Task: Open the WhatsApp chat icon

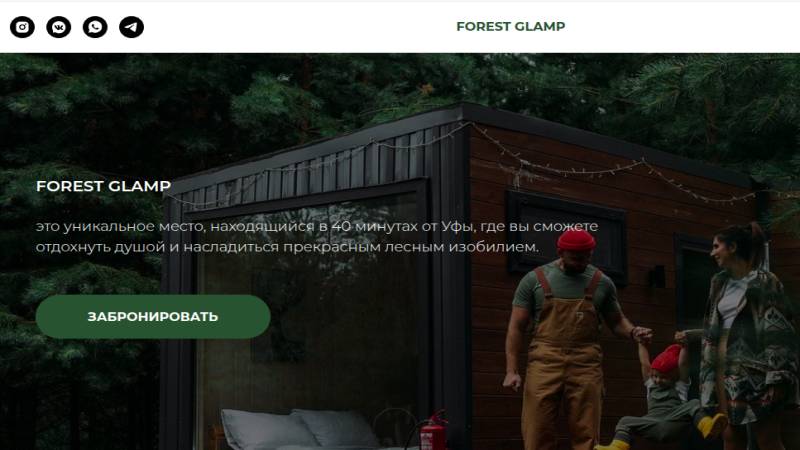Action: 95,27
